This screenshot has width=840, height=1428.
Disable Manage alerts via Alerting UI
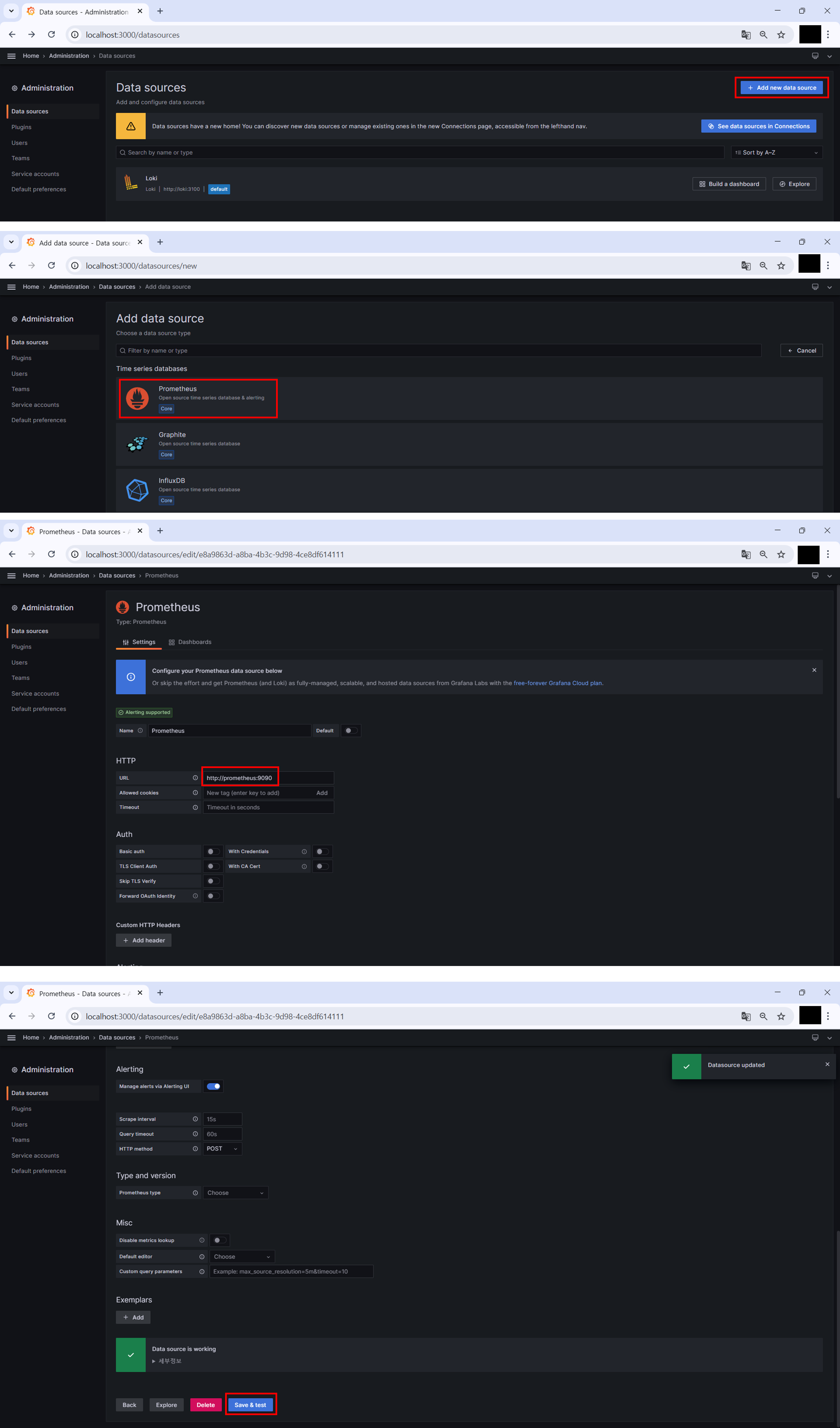(213, 1086)
